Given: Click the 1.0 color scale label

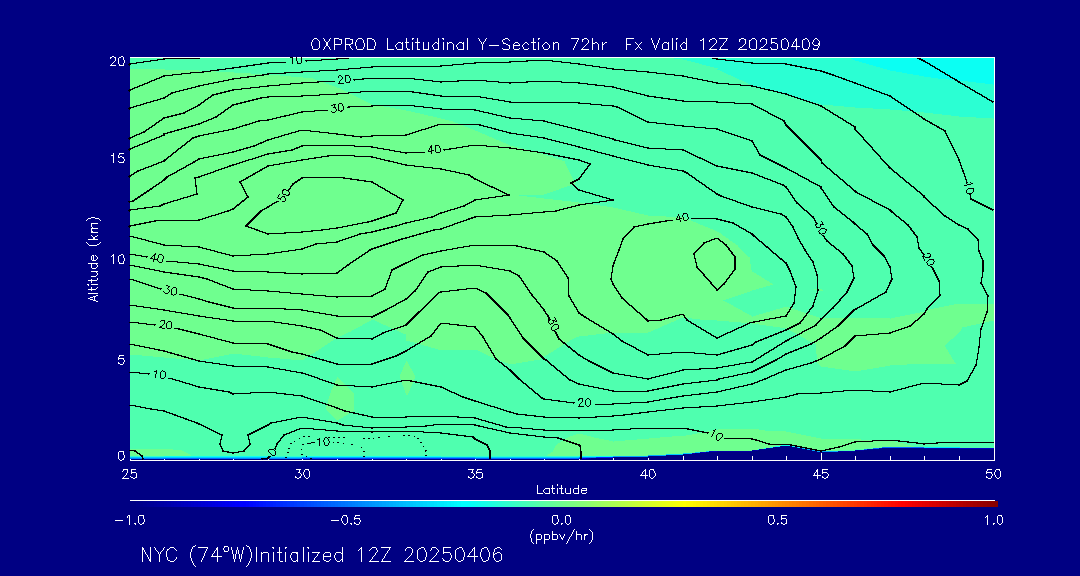Looking at the screenshot, I should point(993,520).
